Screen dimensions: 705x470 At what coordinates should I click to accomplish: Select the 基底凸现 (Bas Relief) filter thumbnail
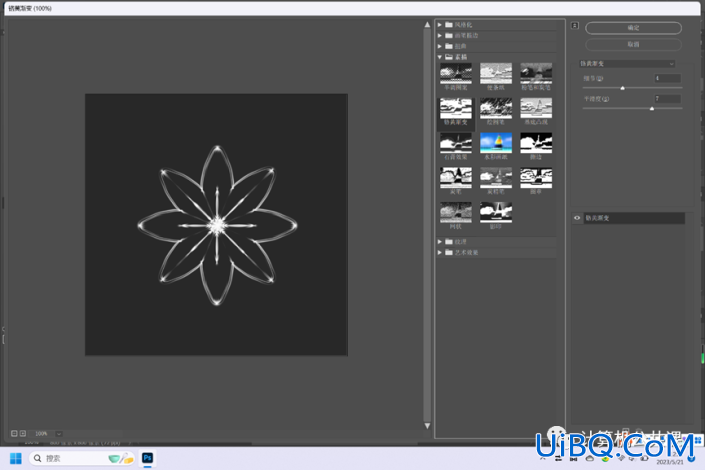click(536, 108)
